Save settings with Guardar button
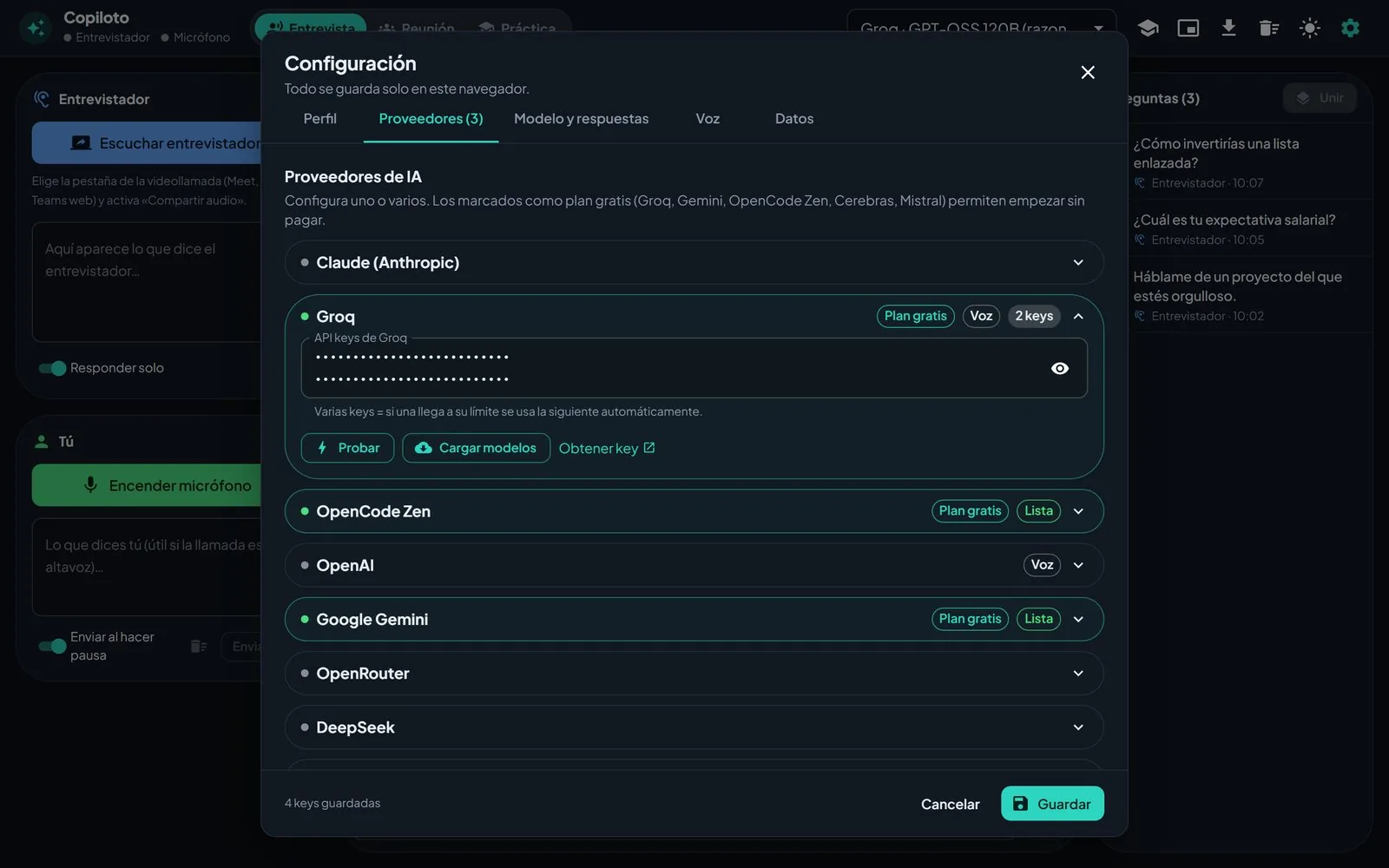 tap(1052, 804)
